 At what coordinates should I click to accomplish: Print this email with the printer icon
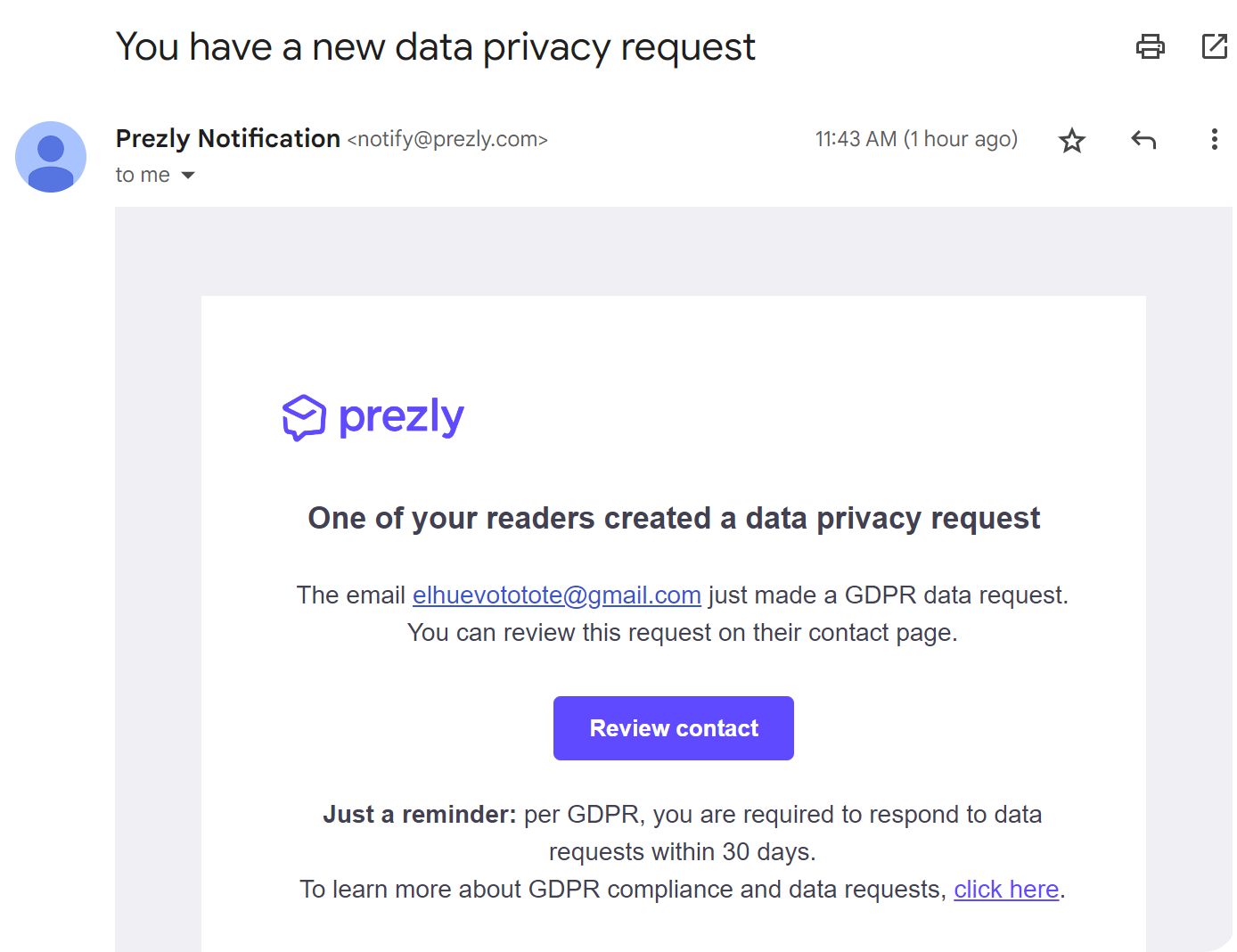coord(1150,46)
